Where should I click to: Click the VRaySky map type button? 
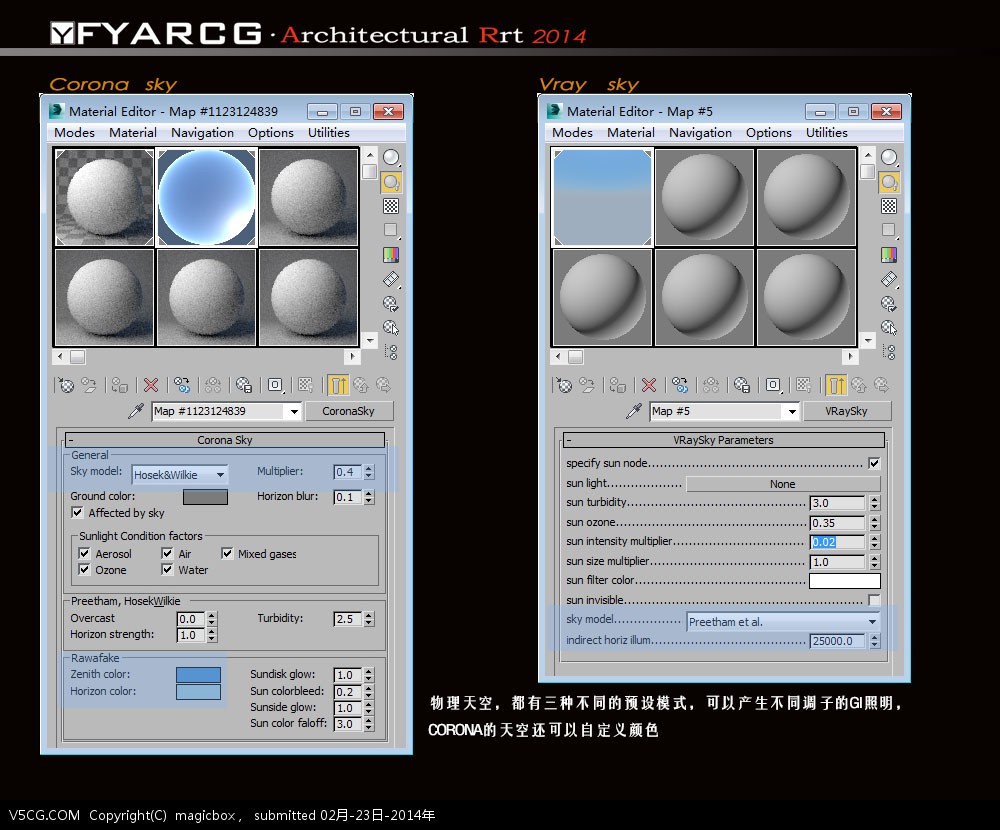click(846, 411)
